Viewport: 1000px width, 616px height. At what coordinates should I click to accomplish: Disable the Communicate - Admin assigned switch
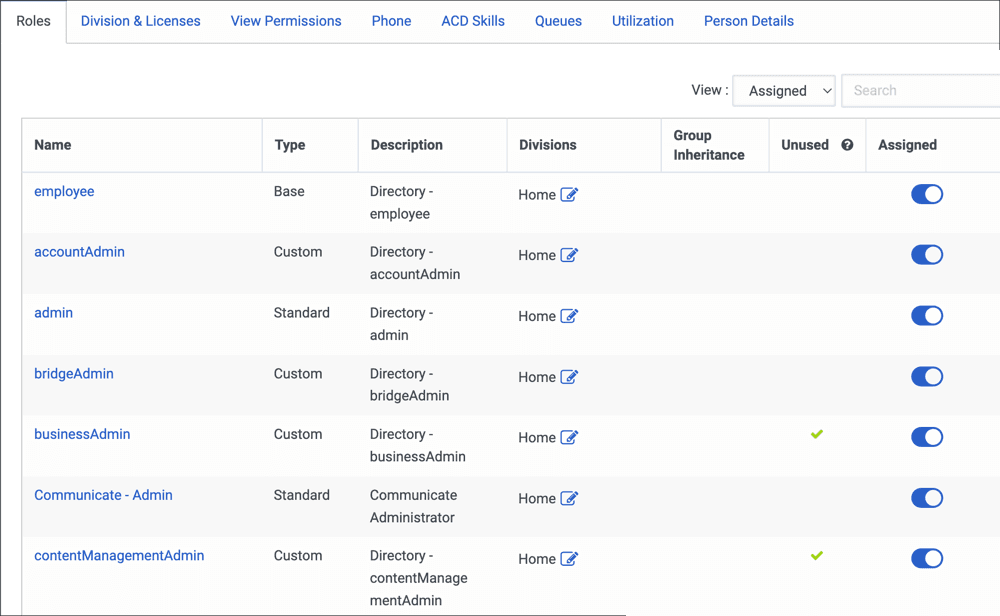[x=927, y=497]
